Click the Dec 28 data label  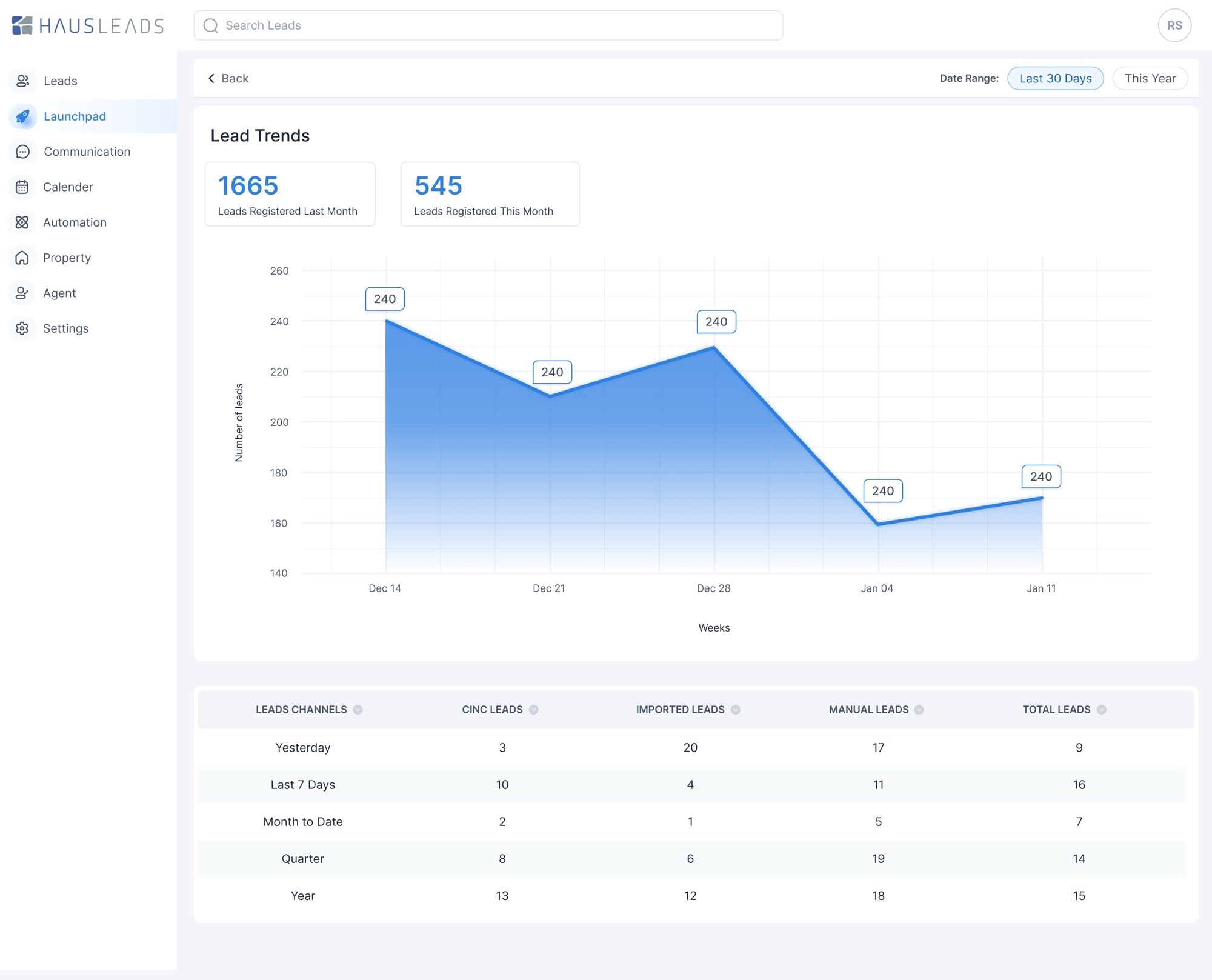point(716,322)
